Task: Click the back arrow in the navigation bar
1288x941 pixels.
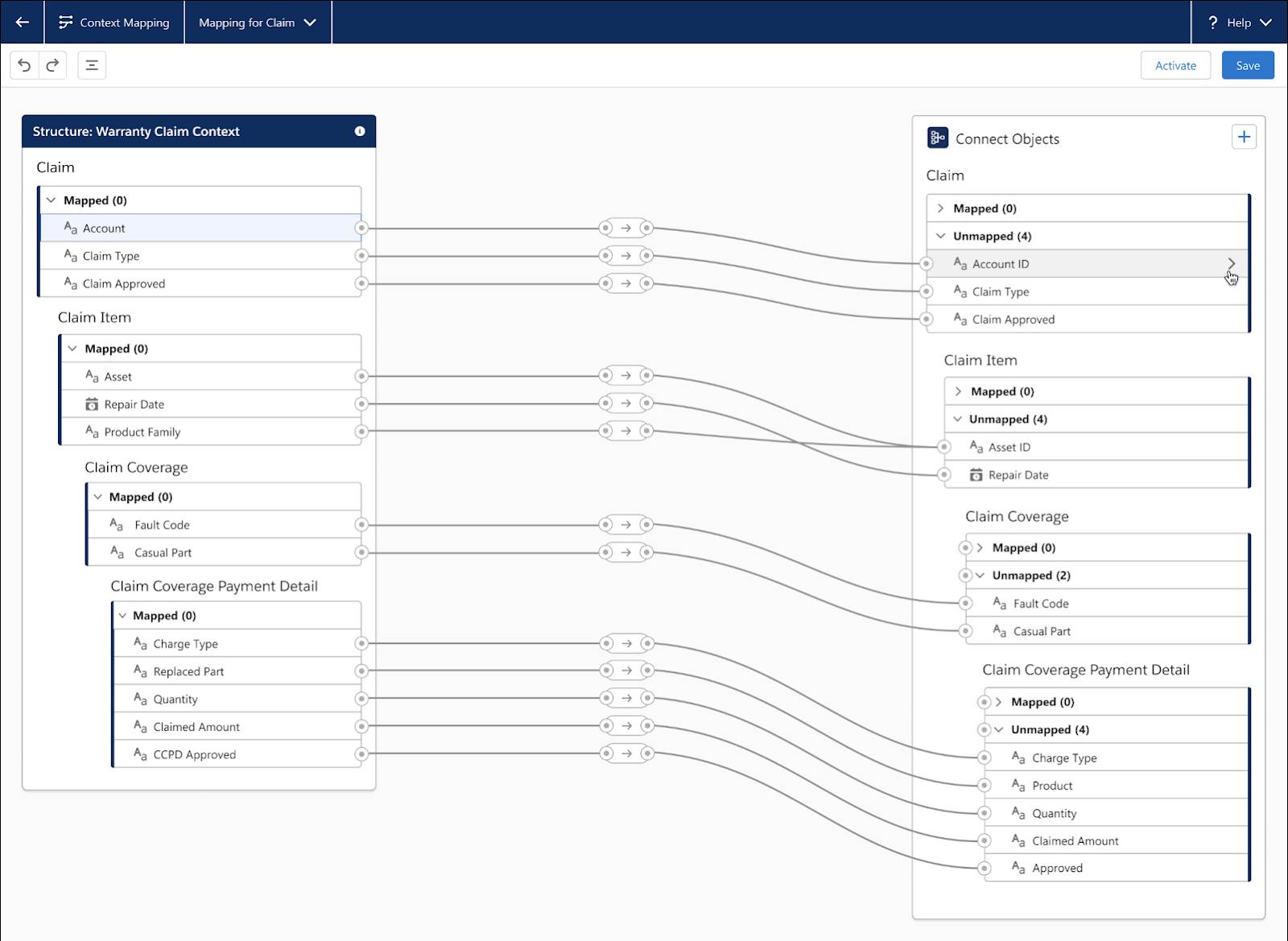Action: 21,22
